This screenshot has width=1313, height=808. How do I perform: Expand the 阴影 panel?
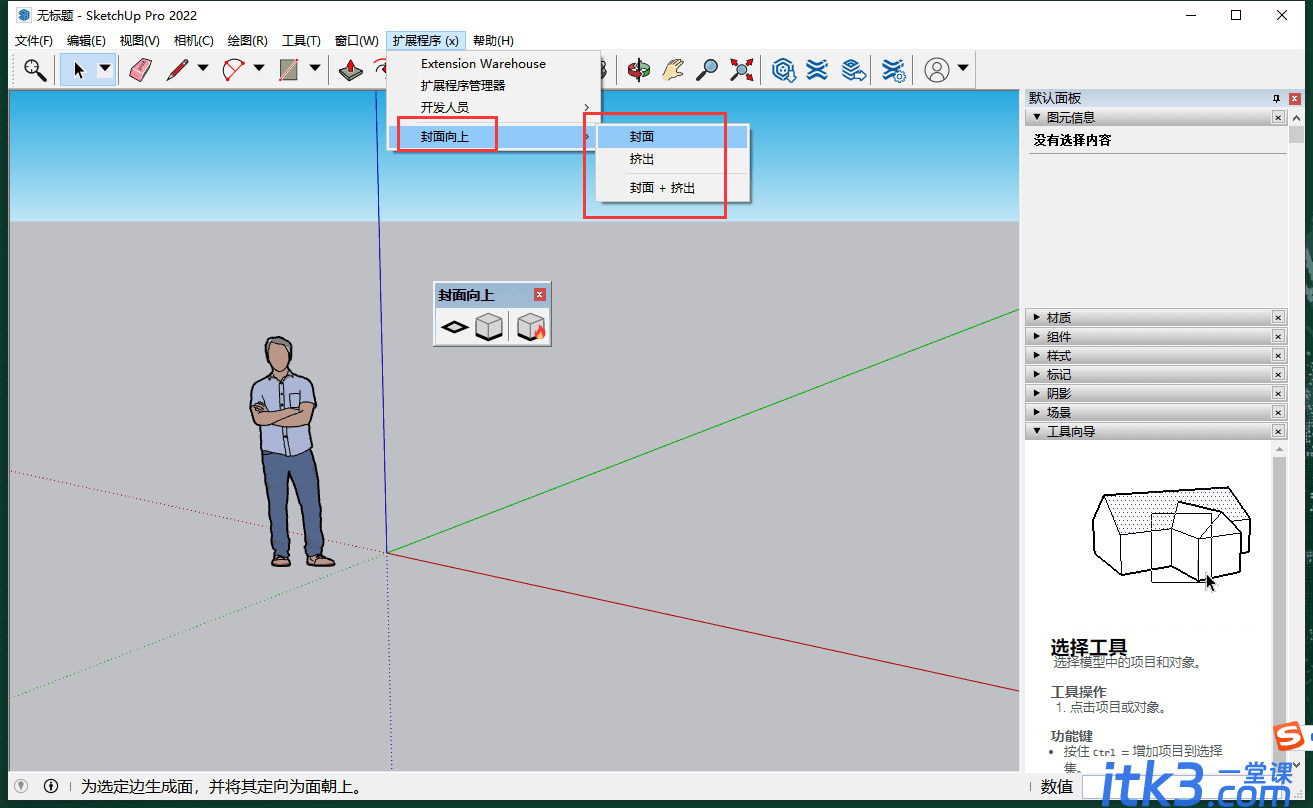click(1037, 393)
